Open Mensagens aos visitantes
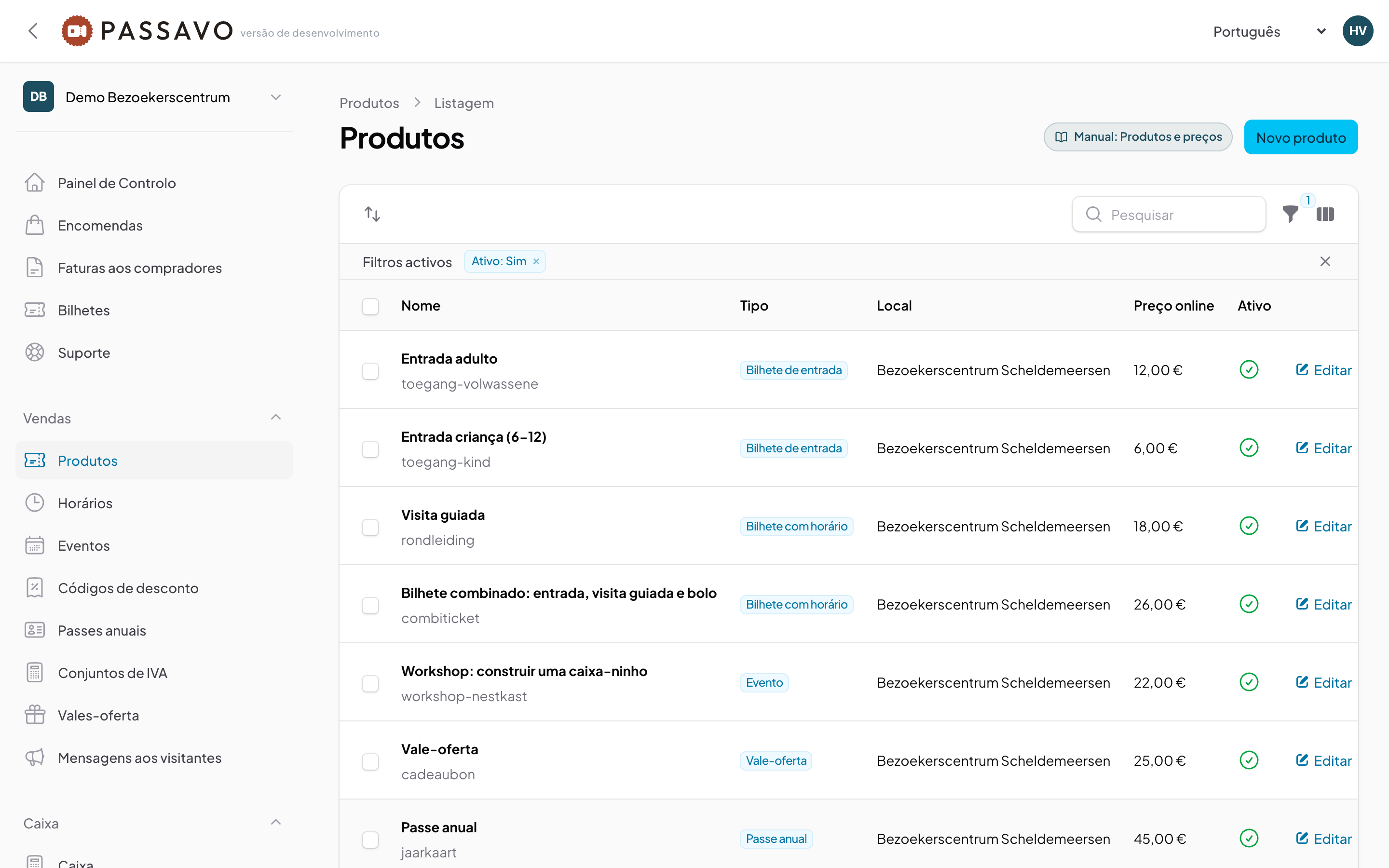The image size is (1389, 868). point(154,759)
